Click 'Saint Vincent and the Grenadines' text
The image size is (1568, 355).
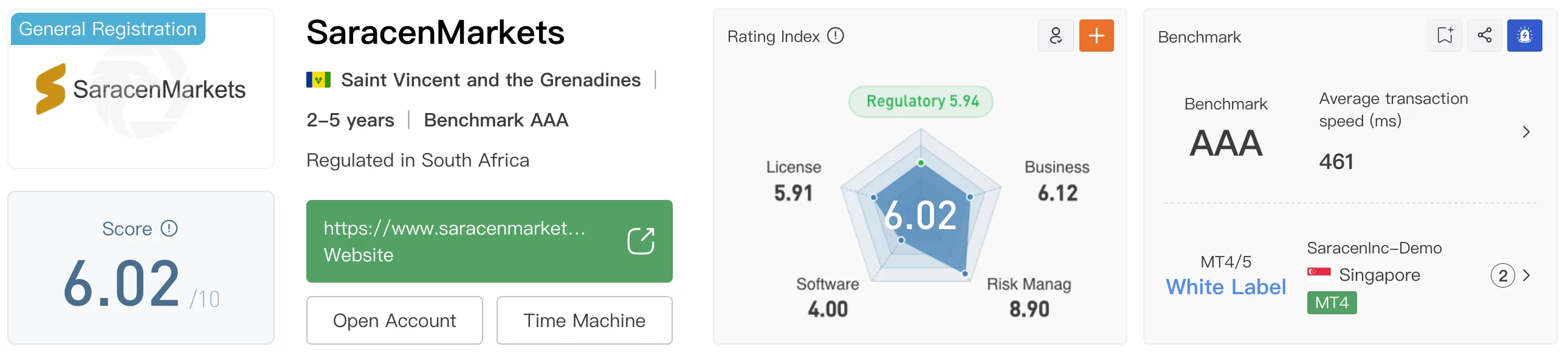tap(490, 80)
